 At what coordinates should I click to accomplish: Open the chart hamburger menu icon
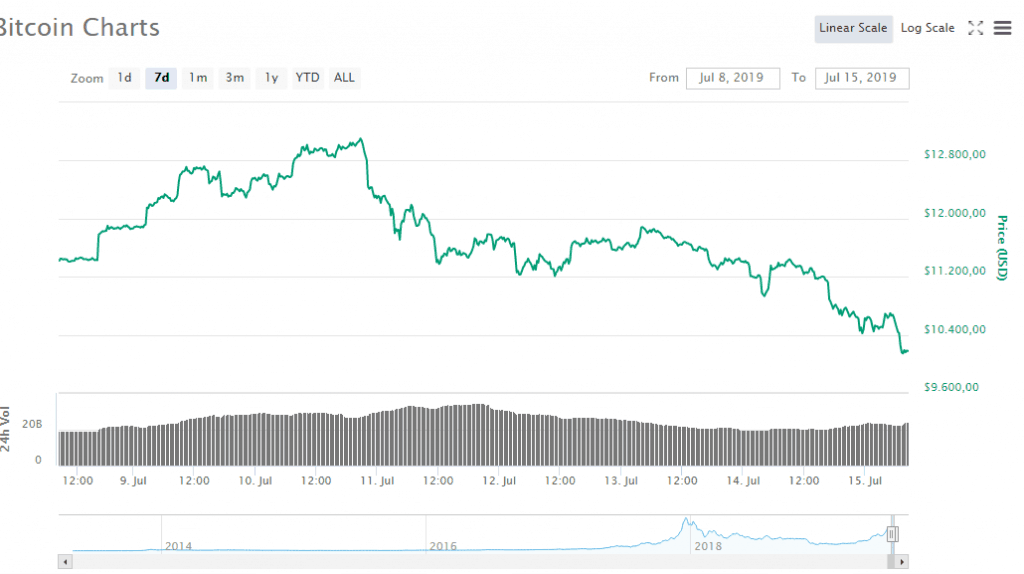(x=1002, y=28)
